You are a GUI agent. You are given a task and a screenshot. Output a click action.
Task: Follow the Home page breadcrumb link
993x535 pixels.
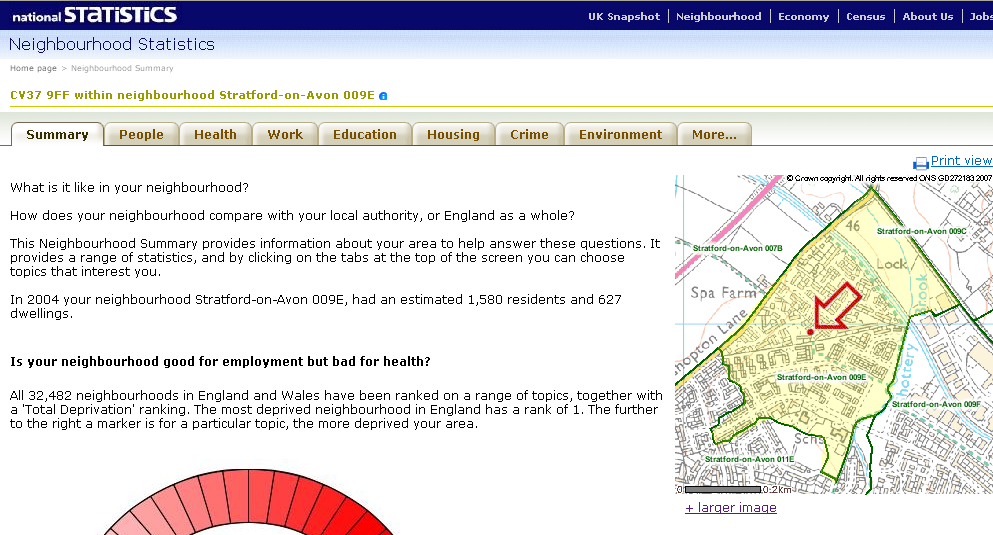[x=33, y=68]
